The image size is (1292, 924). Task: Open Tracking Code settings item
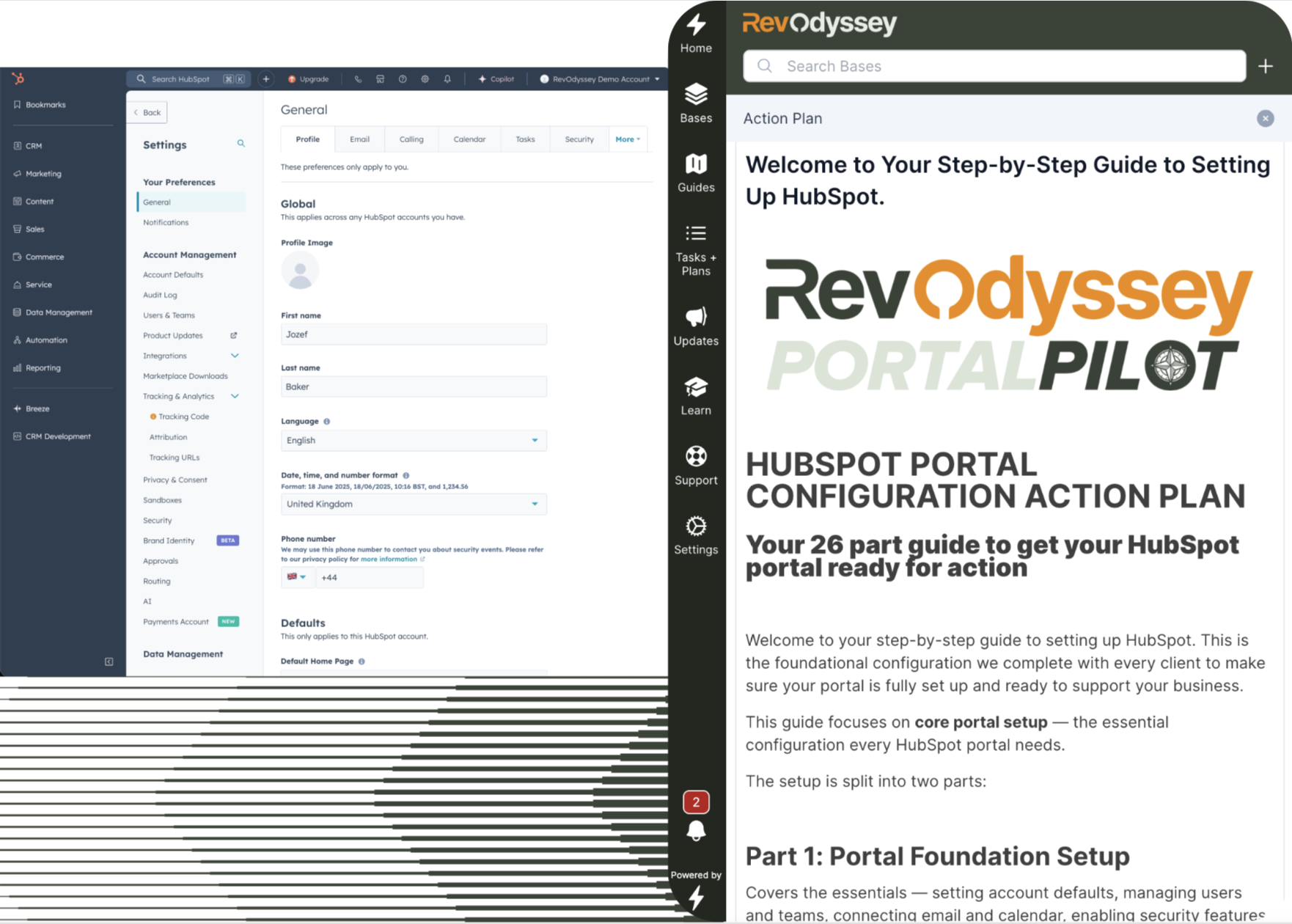tap(183, 417)
